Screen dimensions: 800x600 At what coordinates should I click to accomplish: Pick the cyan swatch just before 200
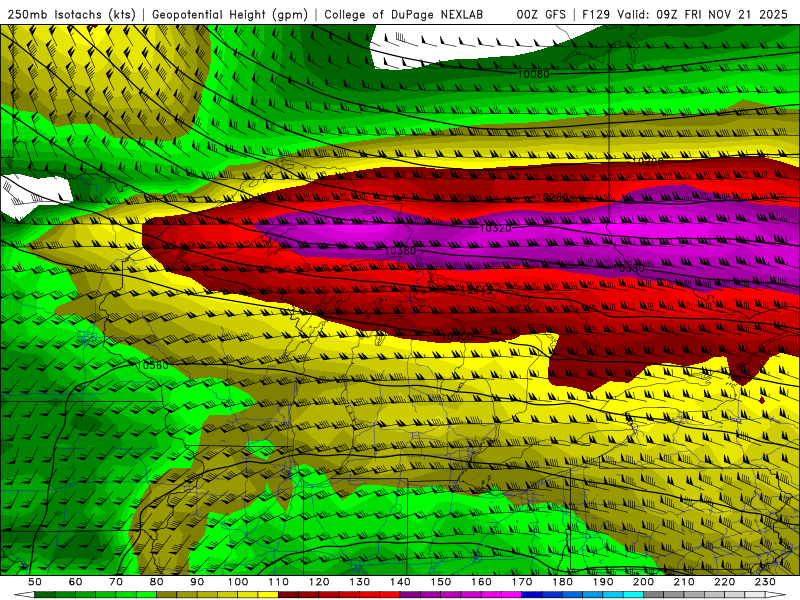[633, 595]
